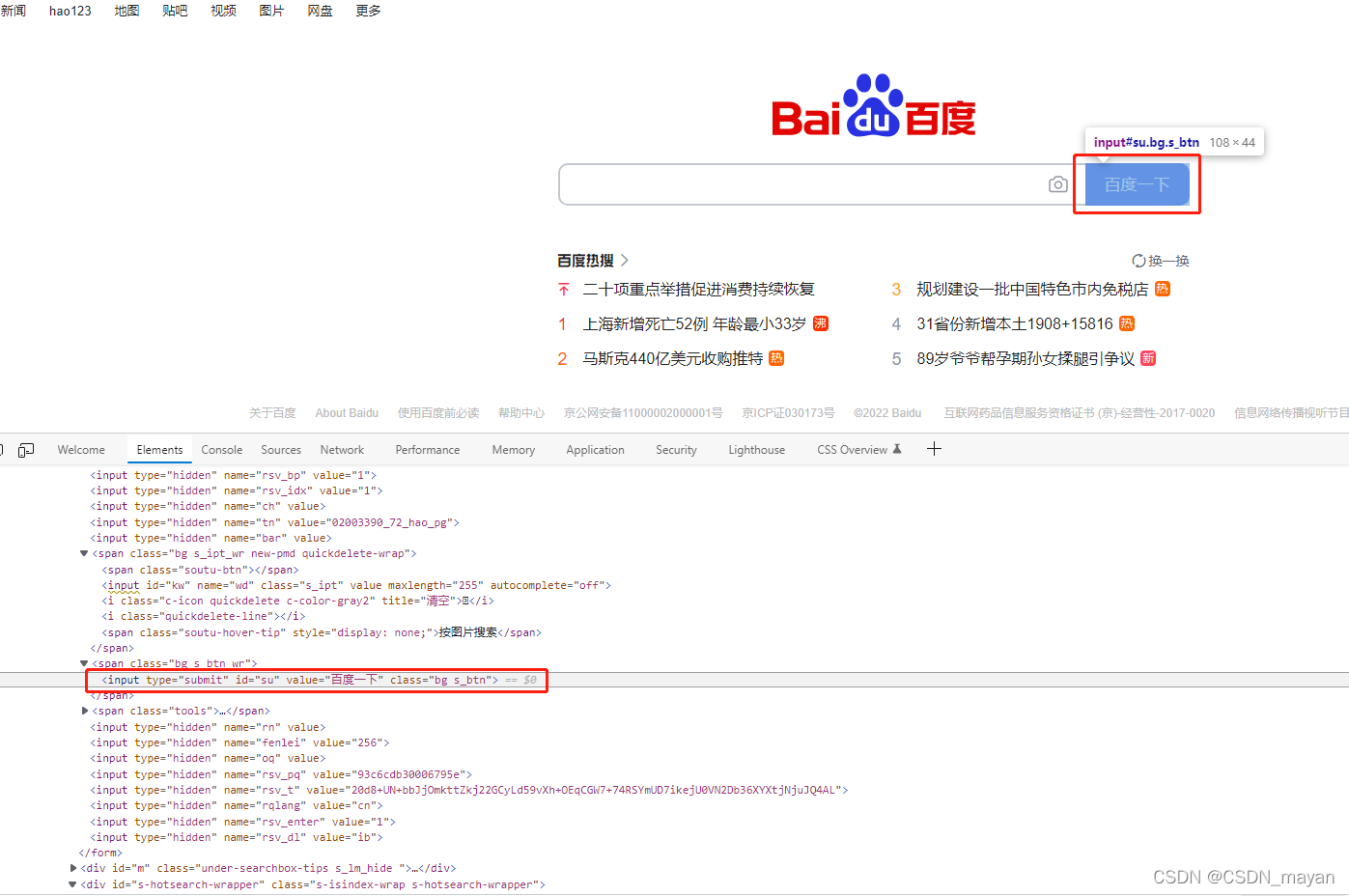Open the Lighthouse tab
The width and height of the screenshot is (1349, 896).
coord(757,450)
